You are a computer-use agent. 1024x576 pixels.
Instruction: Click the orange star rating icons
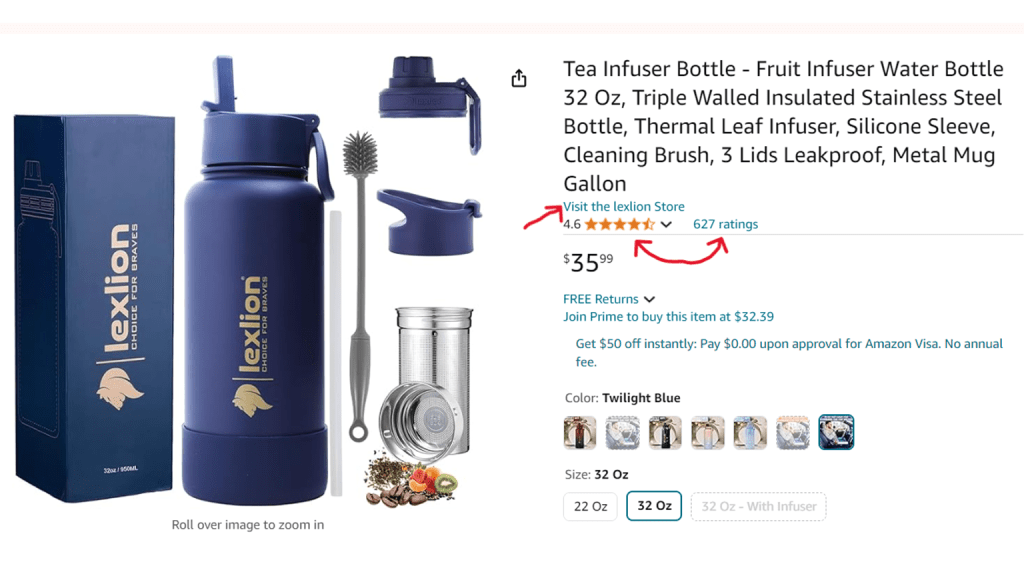[x=618, y=224]
